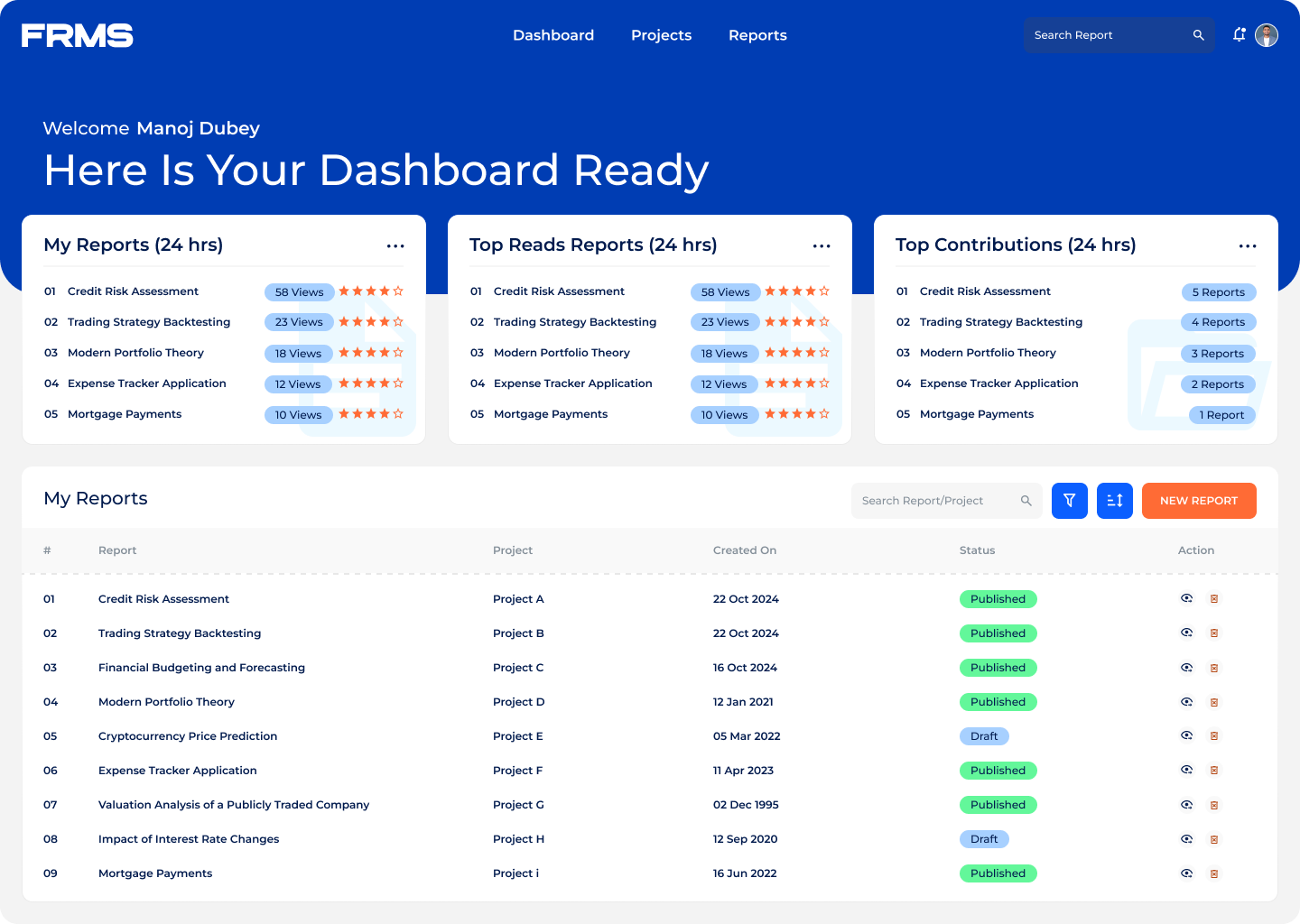Focus the top Search Report input field
Screen dimensions: 1300x924
(x=1109, y=35)
